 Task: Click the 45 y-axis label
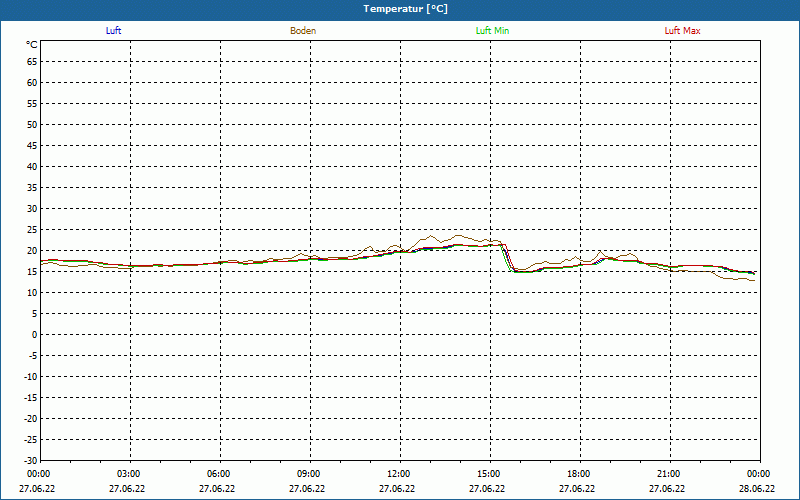click(32, 146)
